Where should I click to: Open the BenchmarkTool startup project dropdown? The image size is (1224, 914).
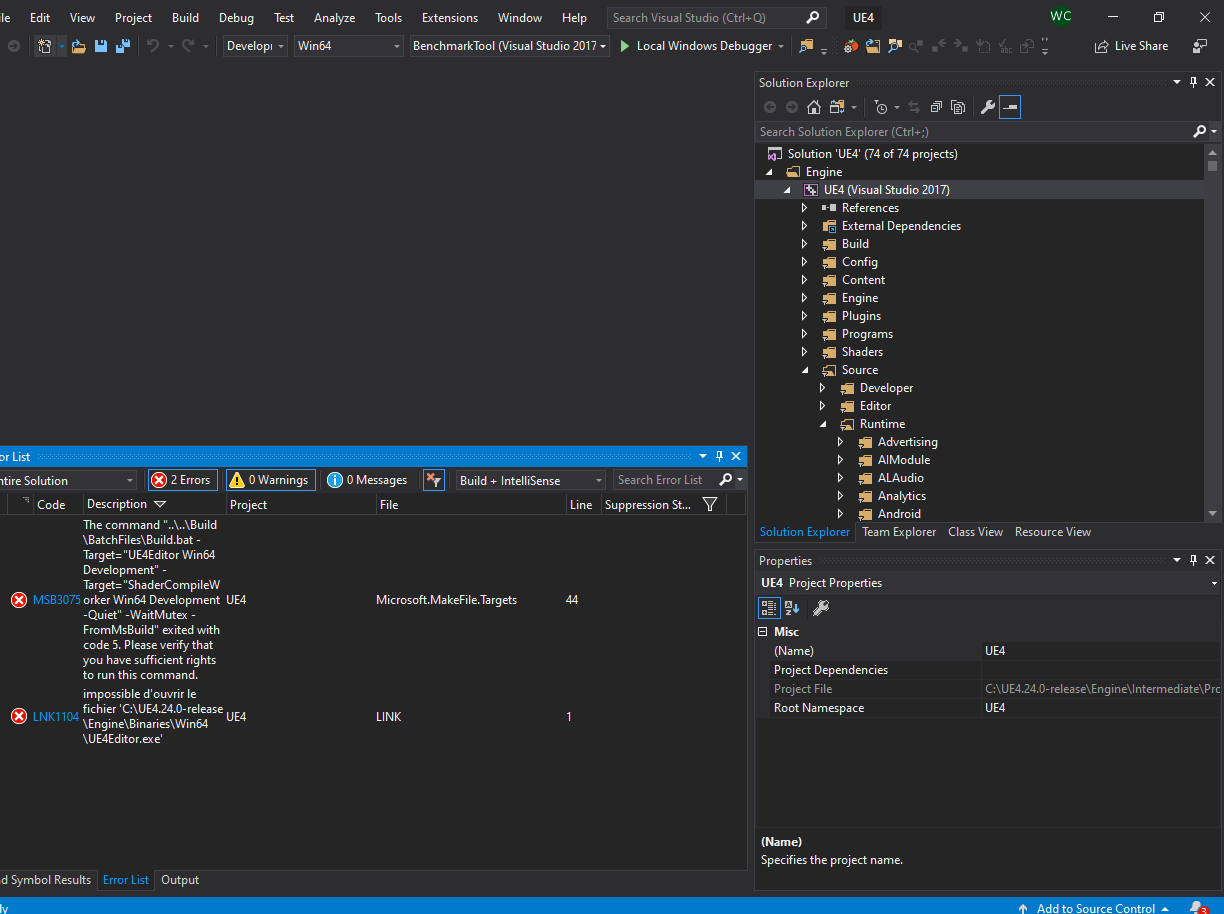[x=510, y=46]
